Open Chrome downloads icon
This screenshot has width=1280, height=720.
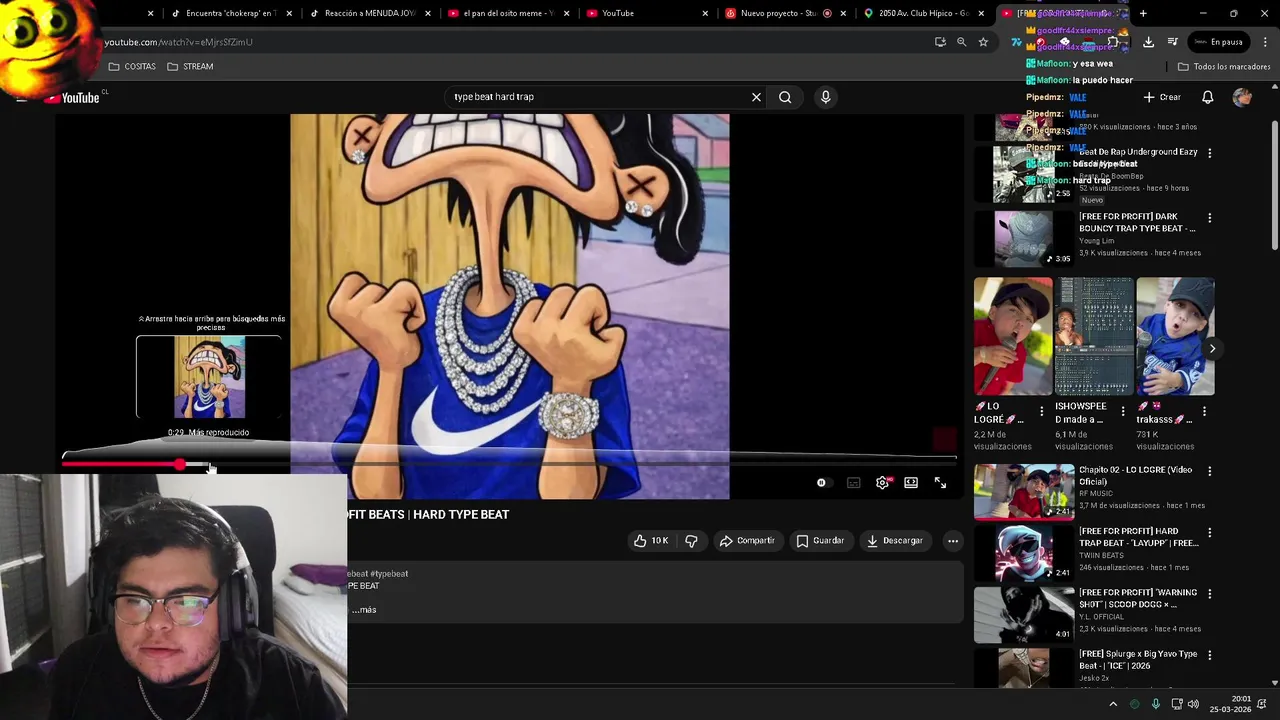coord(1148,42)
